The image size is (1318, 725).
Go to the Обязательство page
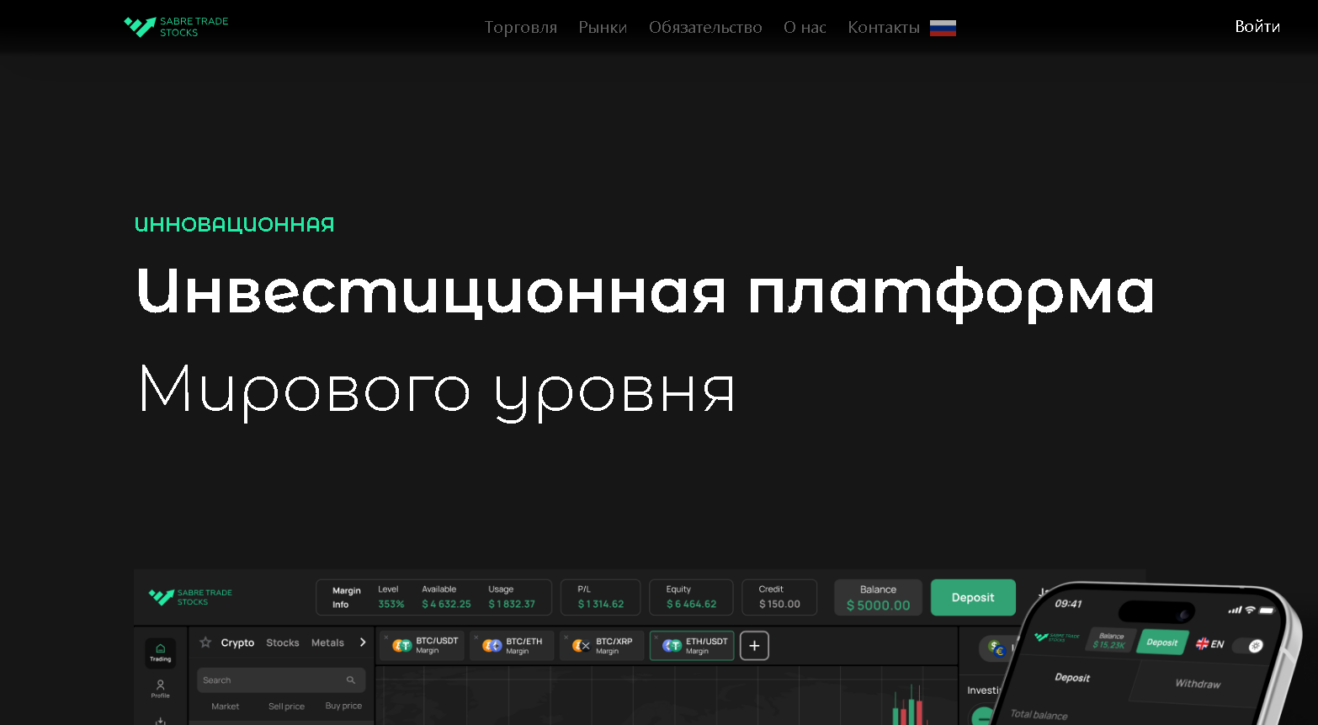pos(705,27)
